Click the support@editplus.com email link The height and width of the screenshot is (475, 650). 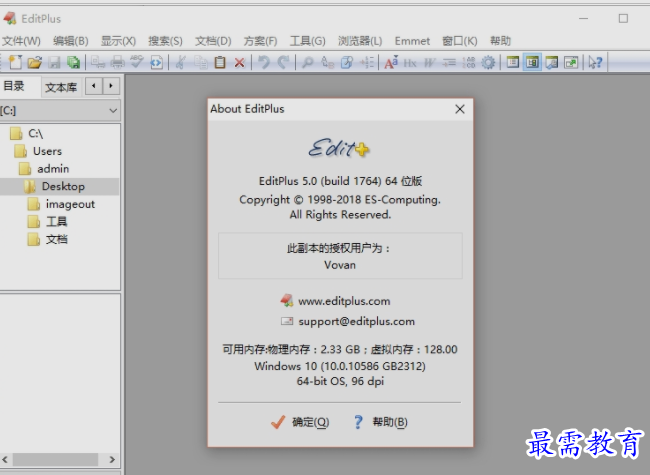click(357, 321)
